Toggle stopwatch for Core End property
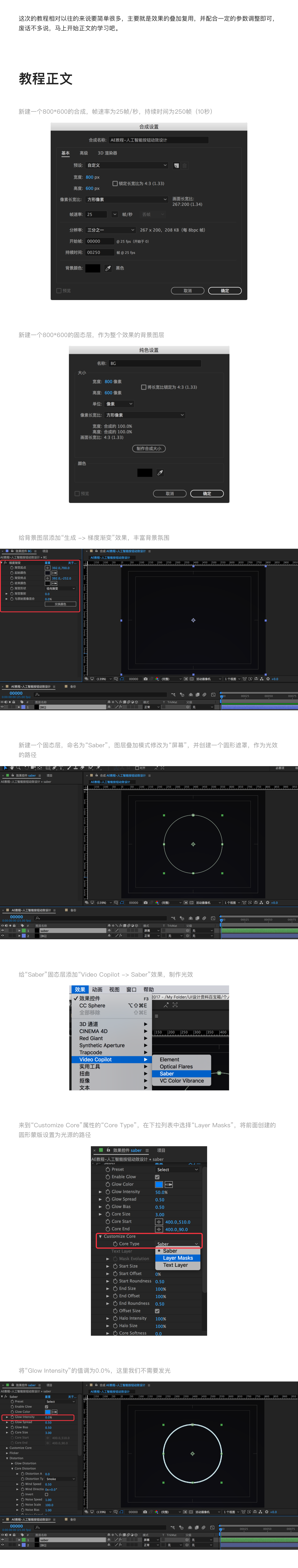This screenshot has height=1568, width=298. pyautogui.click(x=108, y=1229)
